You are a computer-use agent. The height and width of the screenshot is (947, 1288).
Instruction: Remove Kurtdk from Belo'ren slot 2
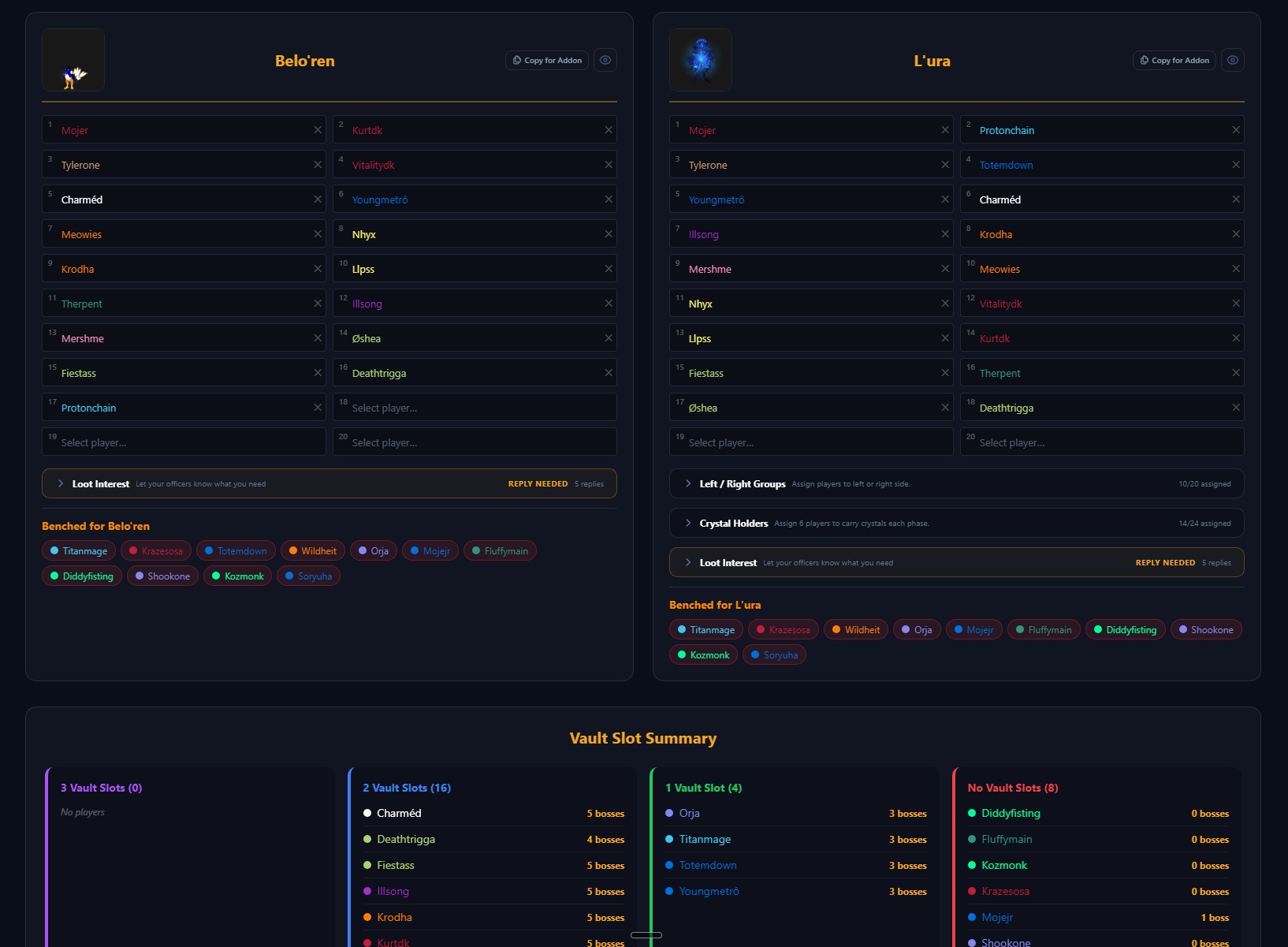coord(609,130)
